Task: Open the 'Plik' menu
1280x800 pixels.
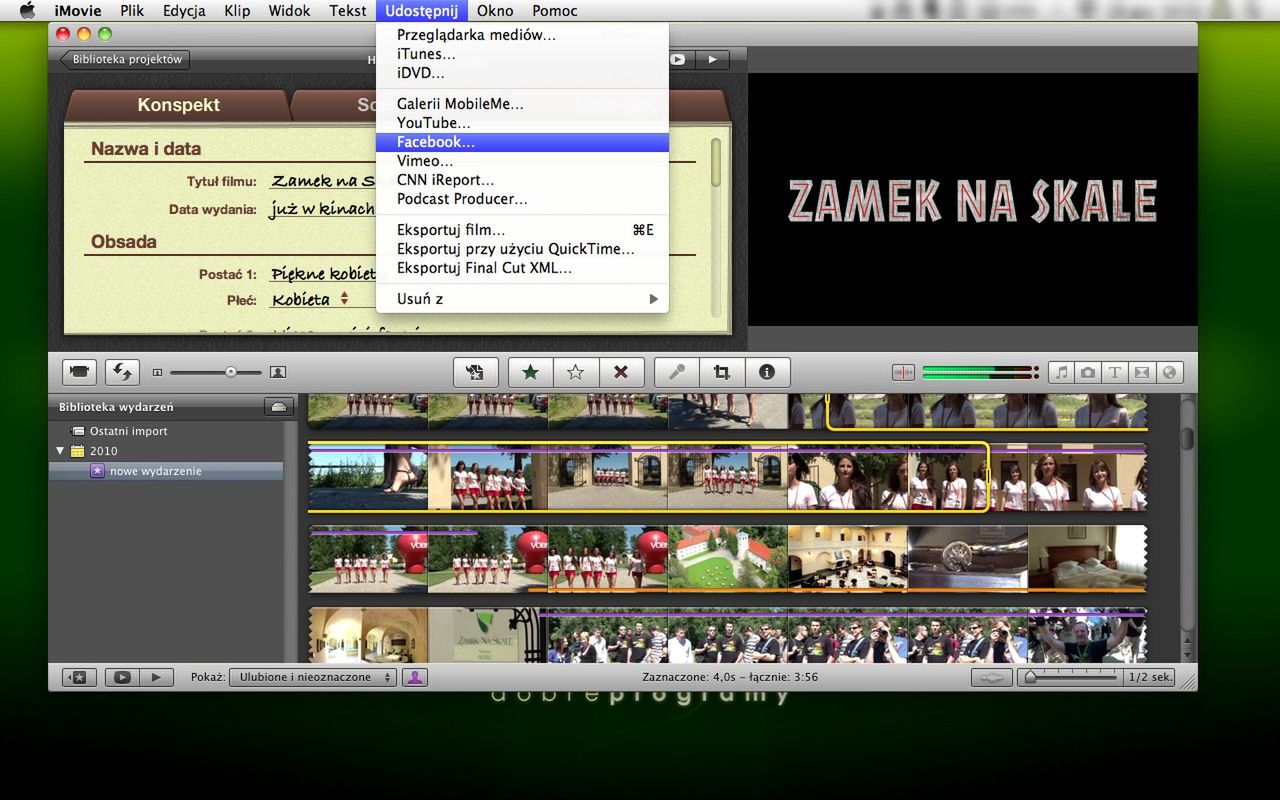Action: click(132, 11)
